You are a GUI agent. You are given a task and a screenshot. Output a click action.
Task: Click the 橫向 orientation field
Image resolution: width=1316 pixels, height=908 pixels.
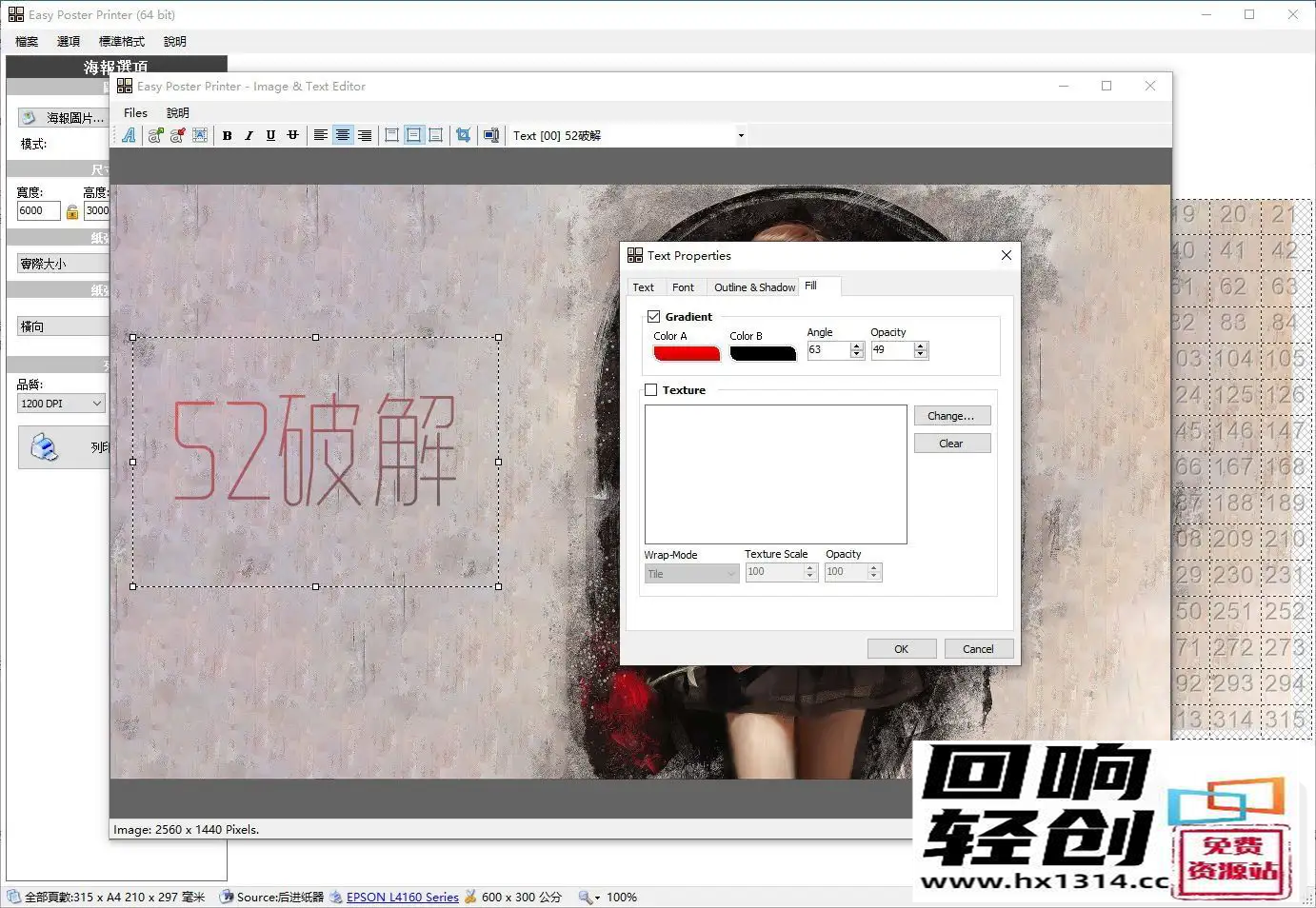[63, 326]
